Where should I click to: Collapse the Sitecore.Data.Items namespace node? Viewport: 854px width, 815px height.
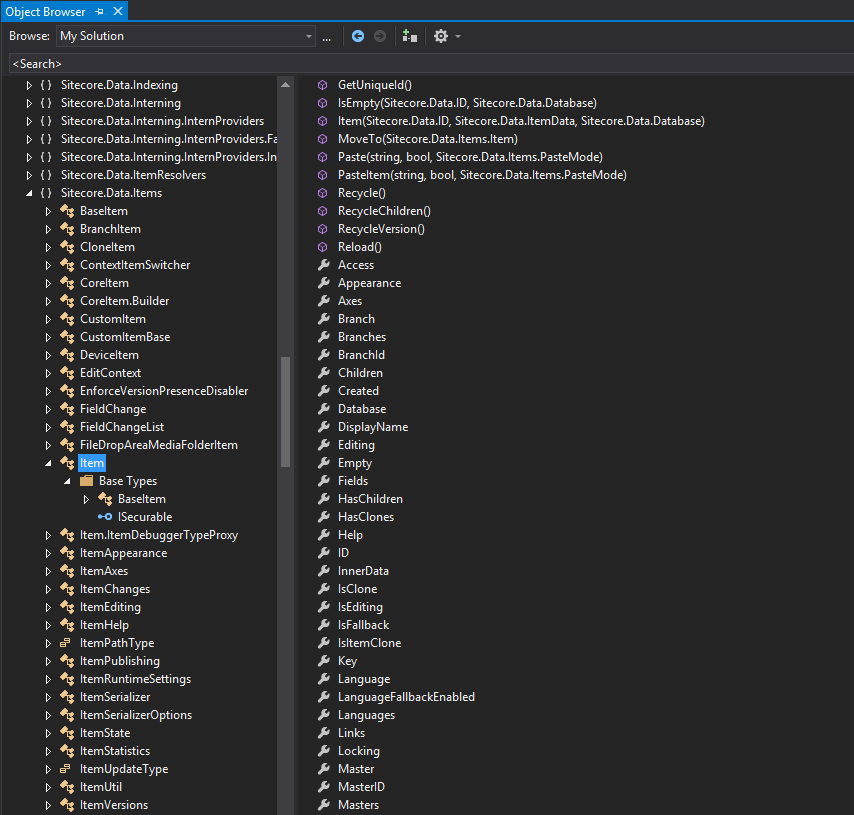pos(29,193)
